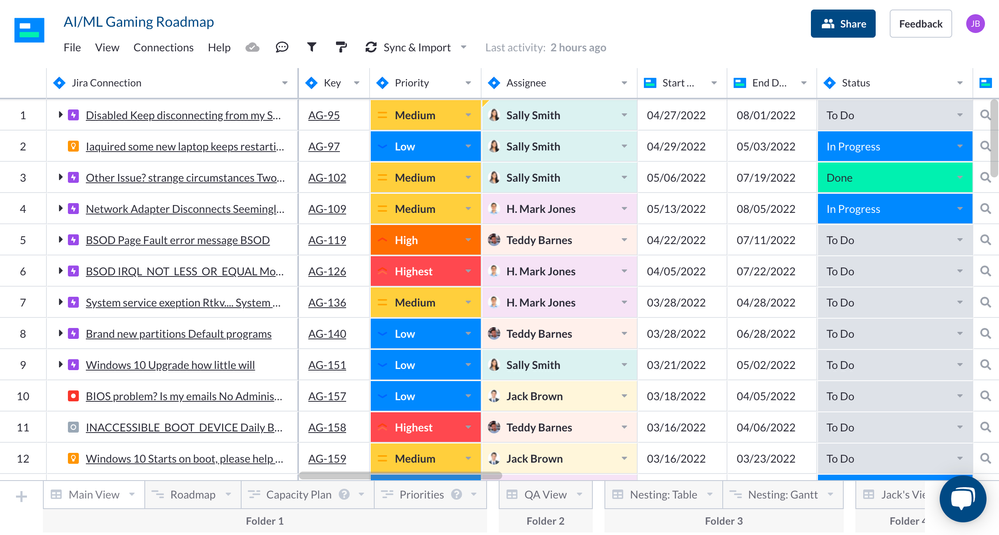Image resolution: width=999 pixels, height=535 pixels.
Task: Click Jack Brown's avatar in row 10
Action: tap(494, 396)
